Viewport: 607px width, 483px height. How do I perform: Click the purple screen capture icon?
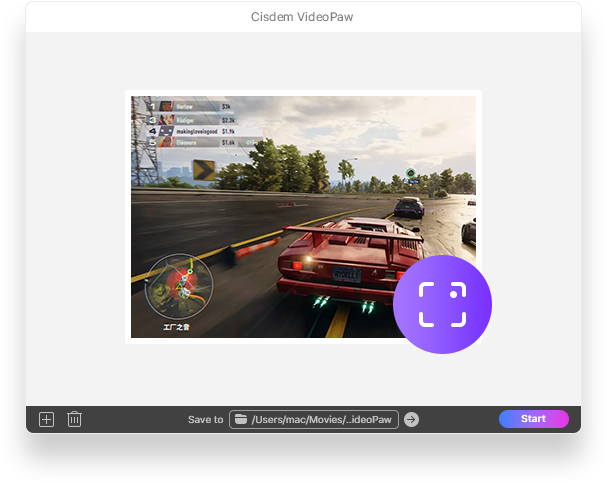(x=442, y=304)
